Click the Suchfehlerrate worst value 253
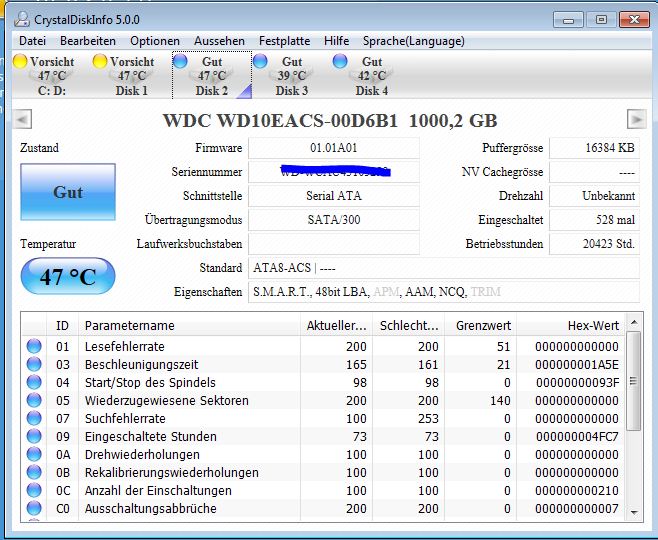Image resolution: width=658 pixels, height=540 pixels. click(x=428, y=419)
